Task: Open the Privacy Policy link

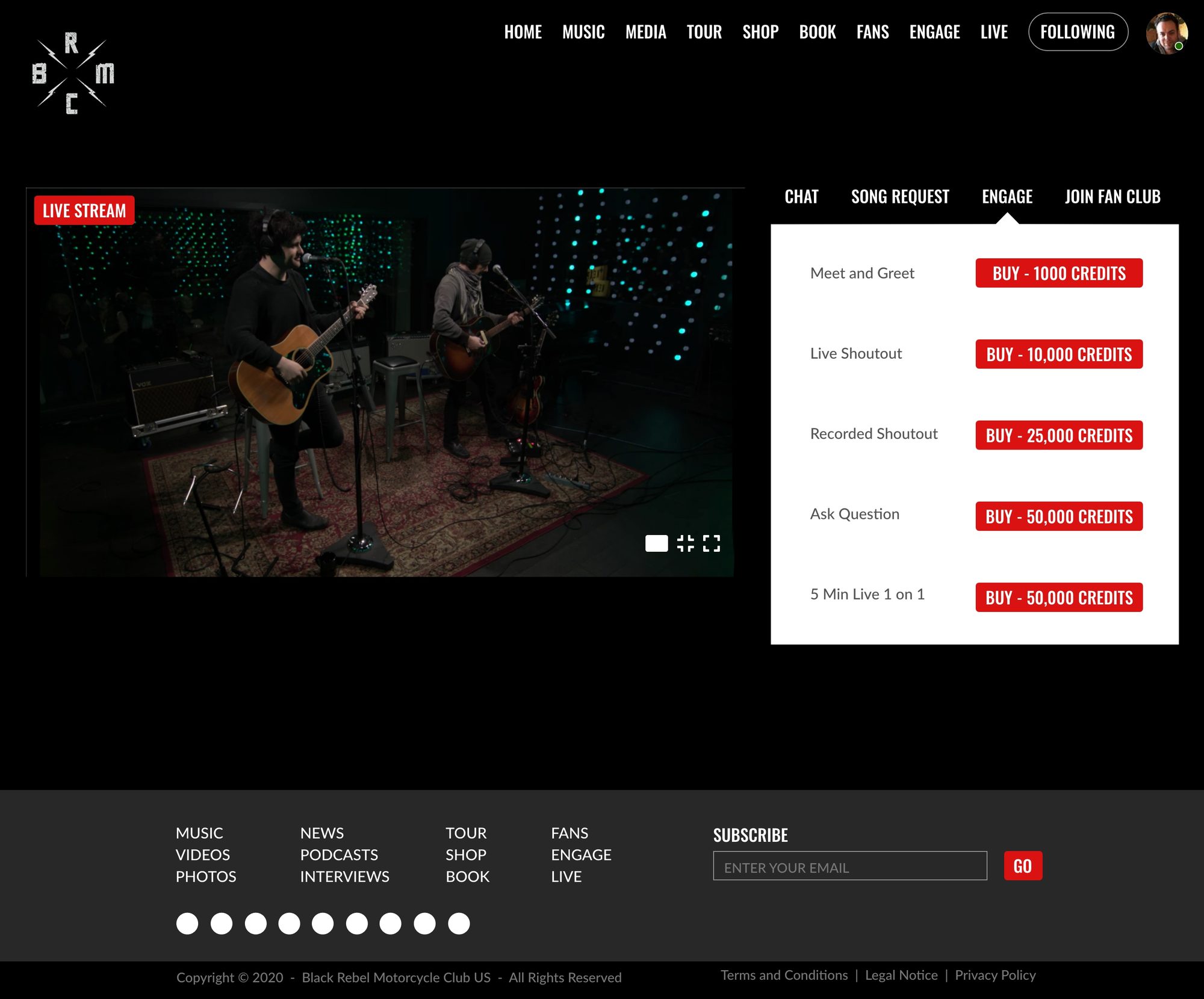Action: click(x=995, y=975)
